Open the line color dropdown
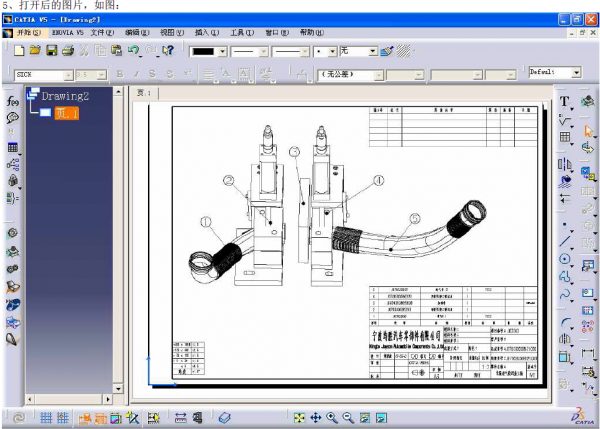This screenshot has height=429, width=600. click(222, 51)
